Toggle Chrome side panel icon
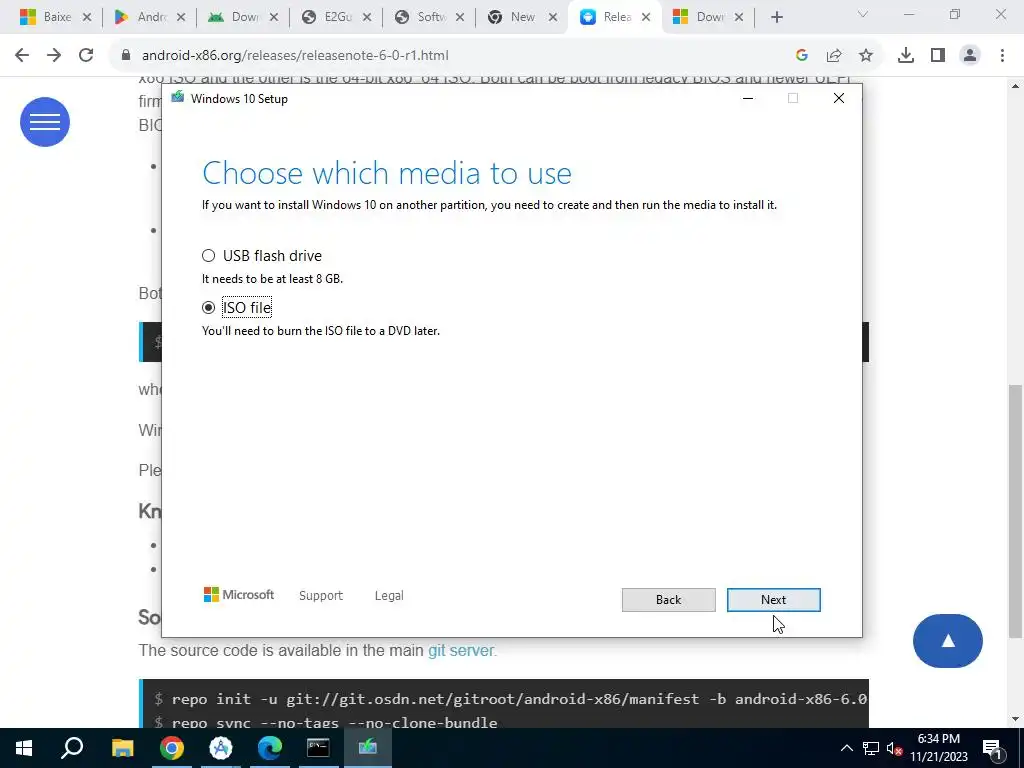The height and width of the screenshot is (768, 1024). 938,56
